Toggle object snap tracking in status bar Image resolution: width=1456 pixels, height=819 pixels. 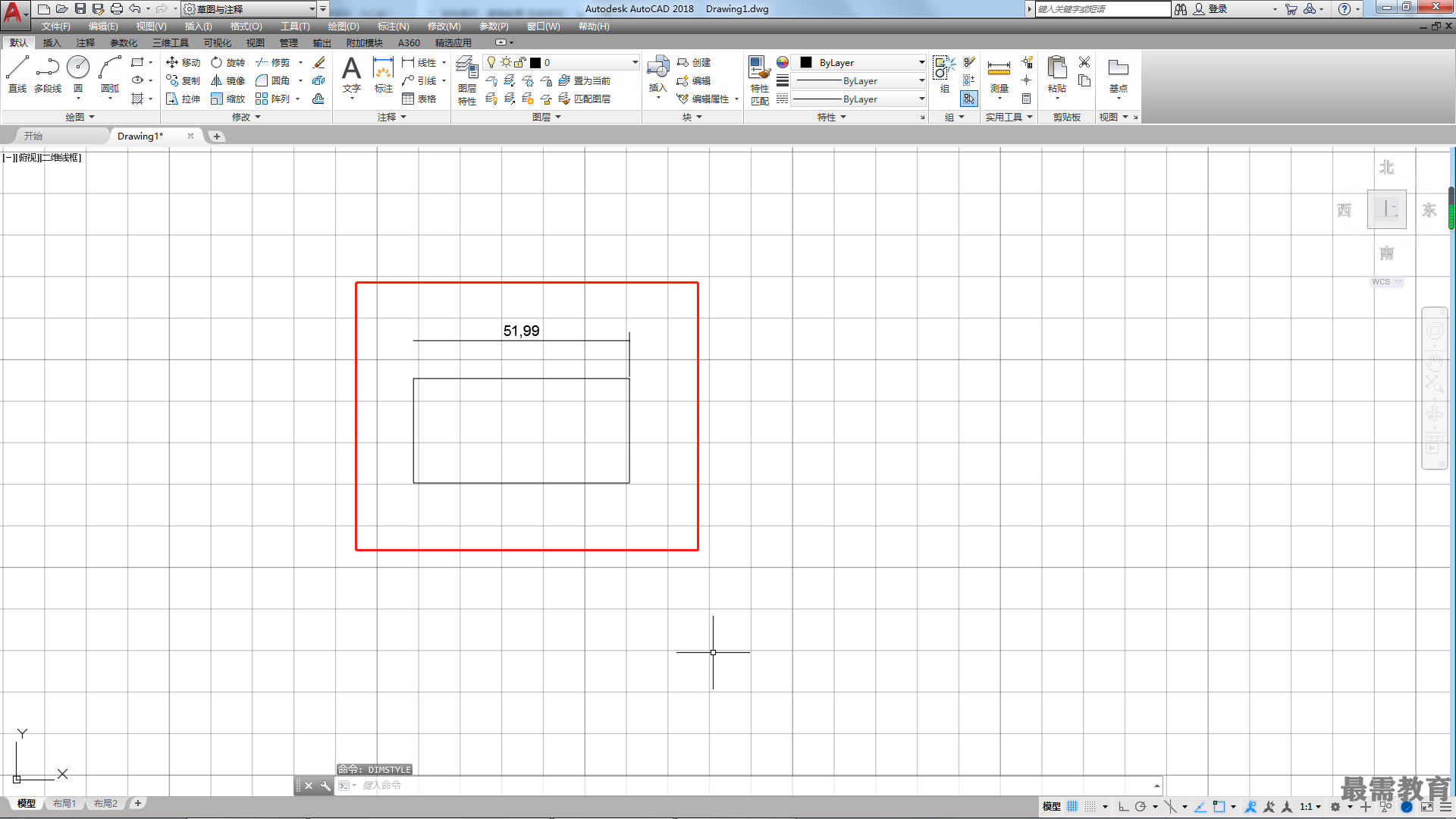point(1200,807)
